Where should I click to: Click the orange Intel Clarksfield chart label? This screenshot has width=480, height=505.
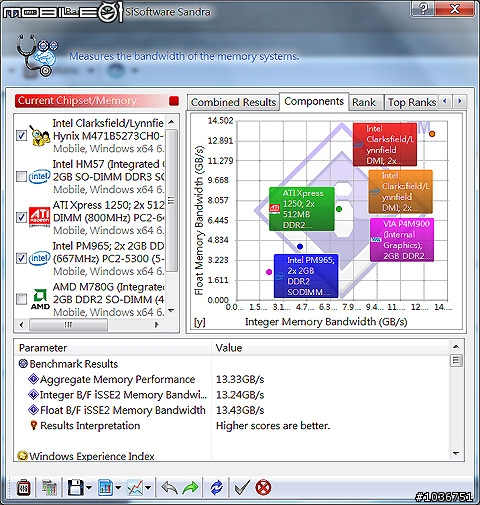(x=400, y=191)
